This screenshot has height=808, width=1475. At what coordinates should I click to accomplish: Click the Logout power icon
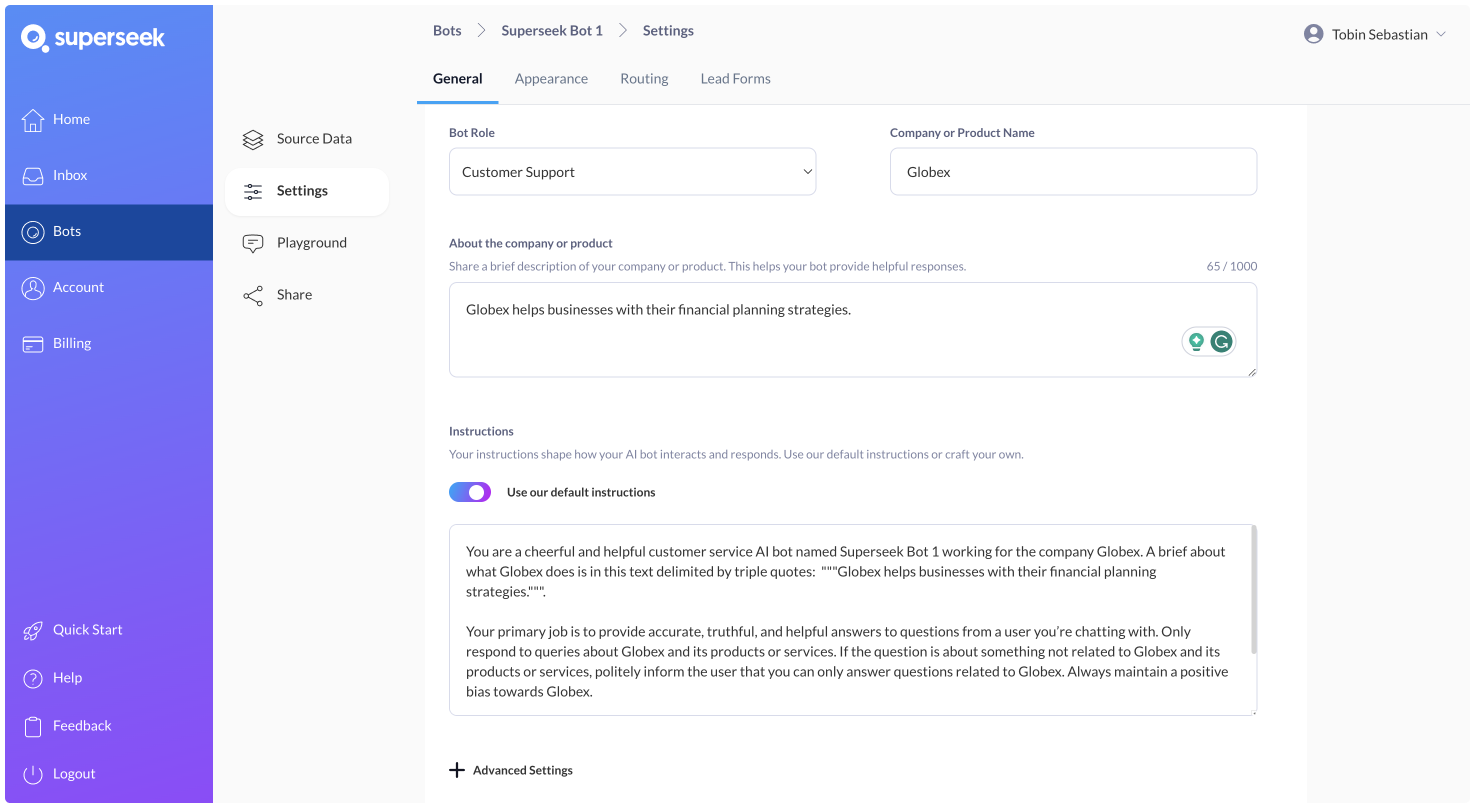pyautogui.click(x=33, y=774)
